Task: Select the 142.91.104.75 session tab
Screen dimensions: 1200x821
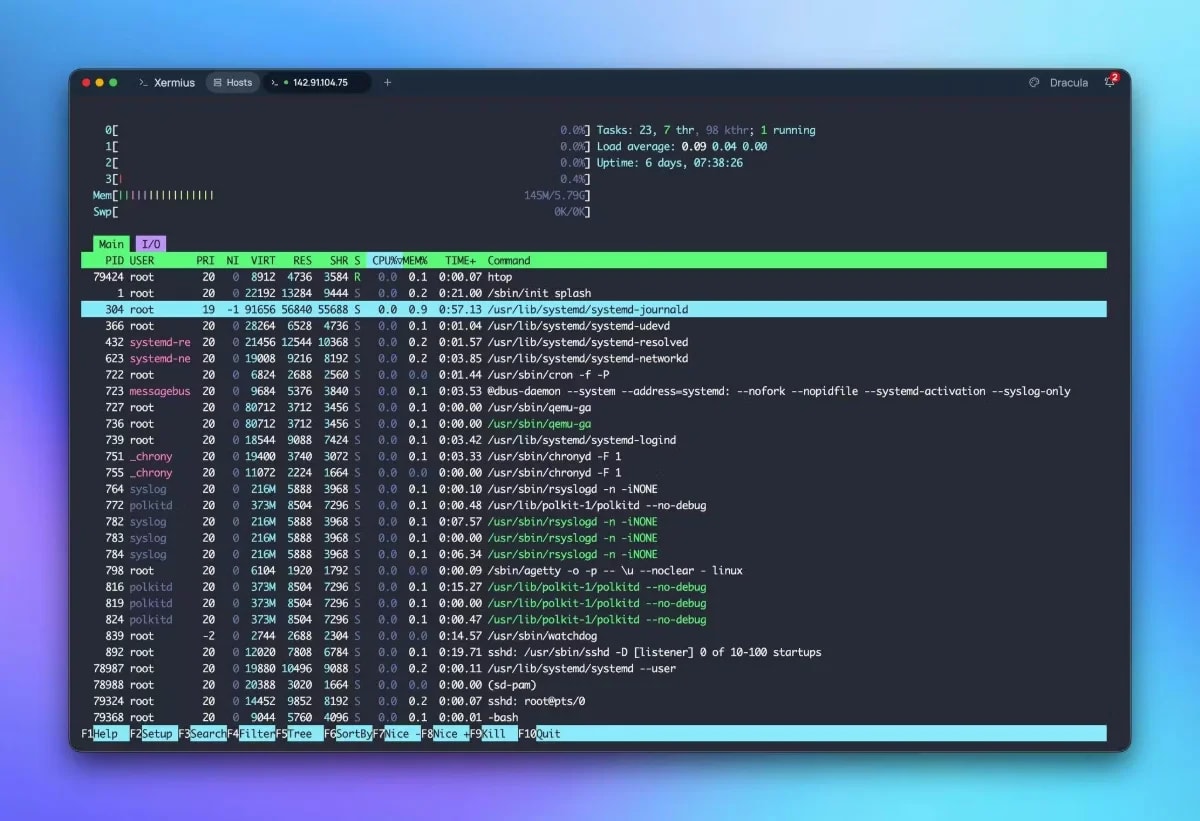Action: pos(318,82)
